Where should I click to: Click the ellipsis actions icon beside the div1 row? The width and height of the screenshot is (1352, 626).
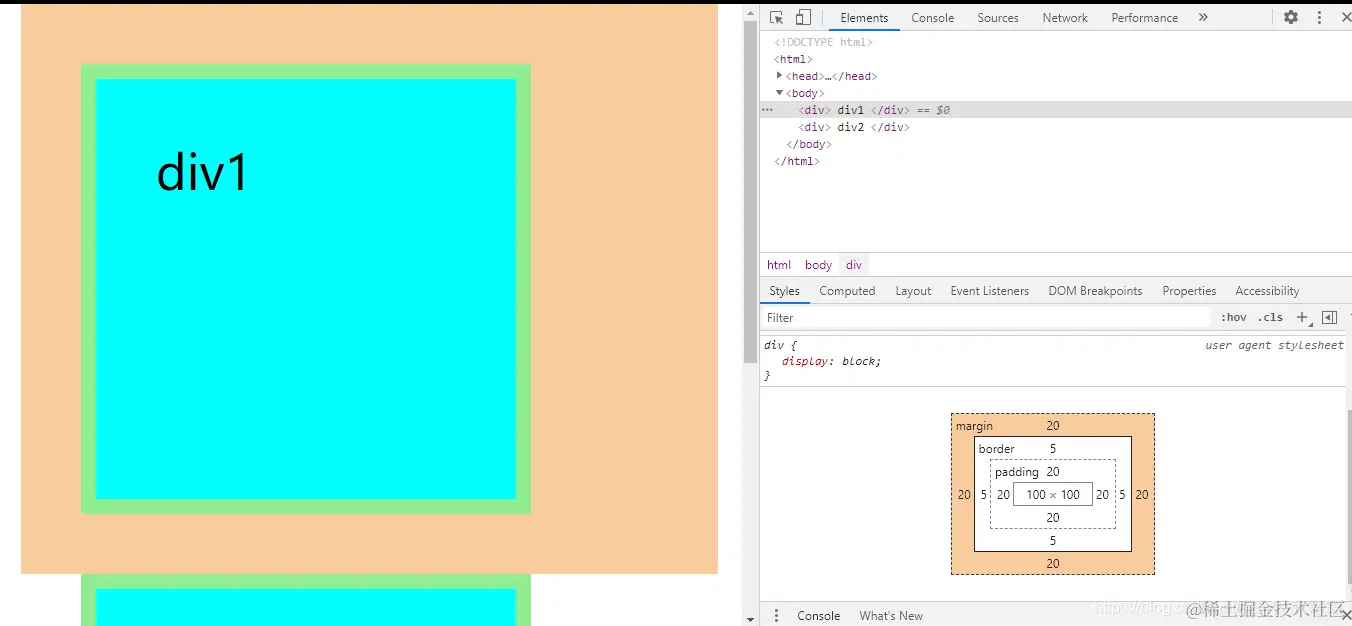tap(767, 109)
